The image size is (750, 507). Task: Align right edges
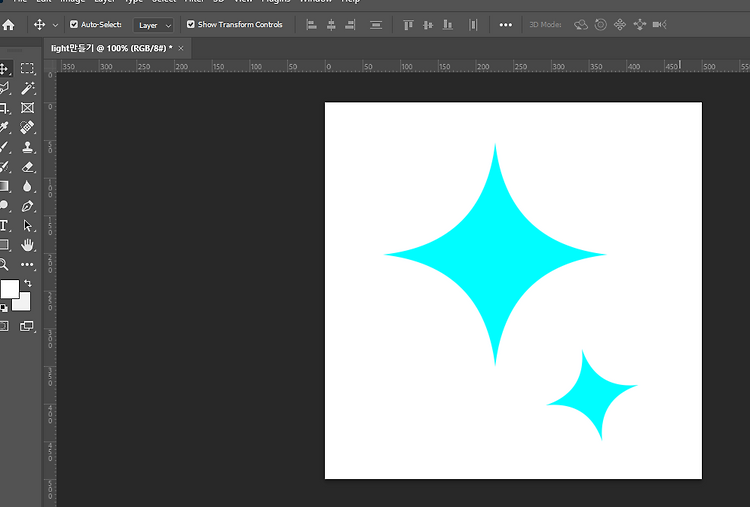click(350, 24)
